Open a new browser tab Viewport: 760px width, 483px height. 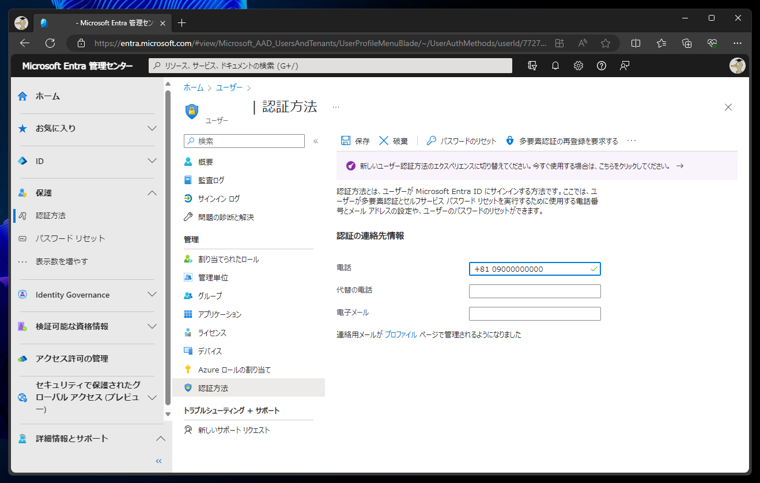coord(182,23)
